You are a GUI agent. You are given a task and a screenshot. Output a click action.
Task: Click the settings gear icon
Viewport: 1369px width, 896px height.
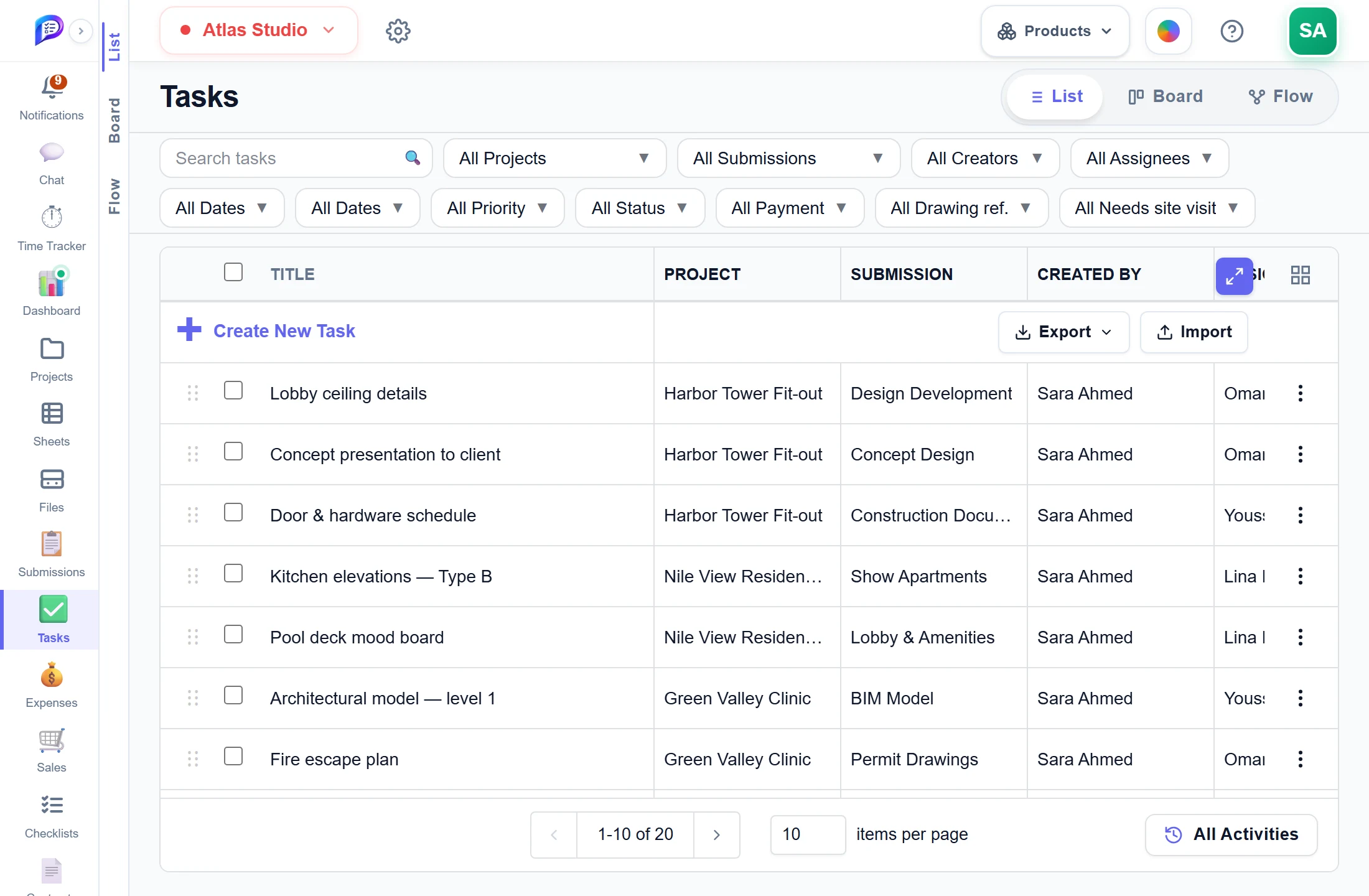[x=398, y=30]
